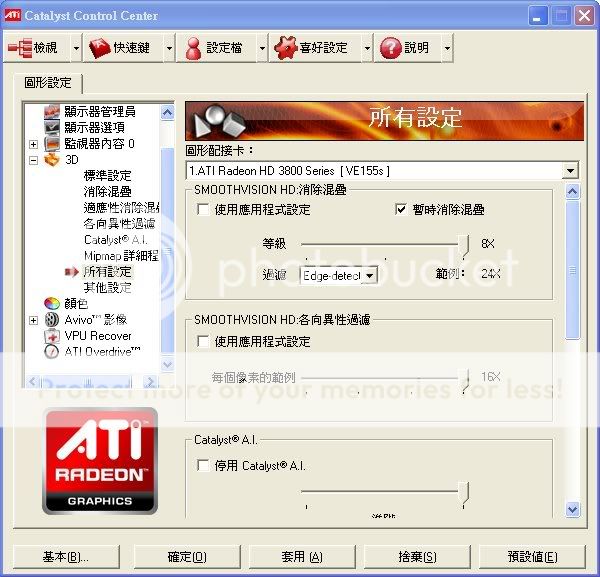600x577 pixels.
Task: Click the 說明 help question mark icon
Action: 390,47
